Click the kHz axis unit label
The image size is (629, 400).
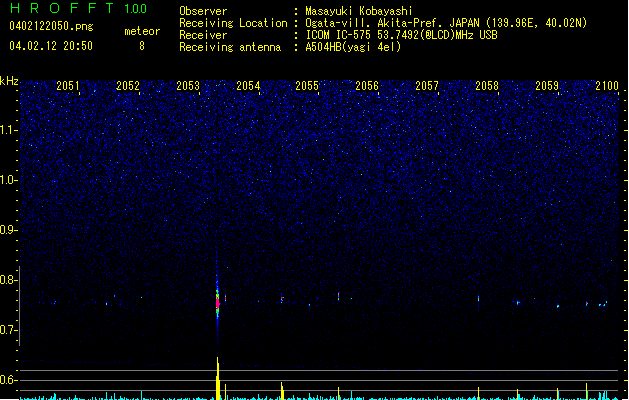tap(9, 81)
